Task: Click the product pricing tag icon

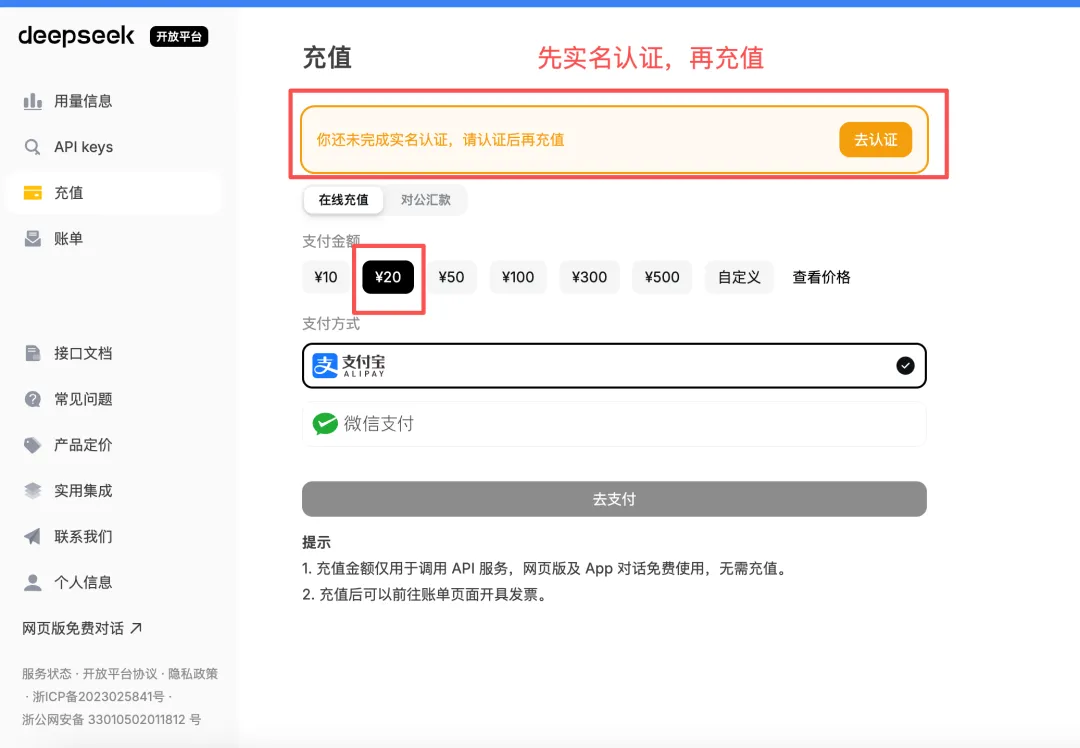Action: tap(32, 445)
